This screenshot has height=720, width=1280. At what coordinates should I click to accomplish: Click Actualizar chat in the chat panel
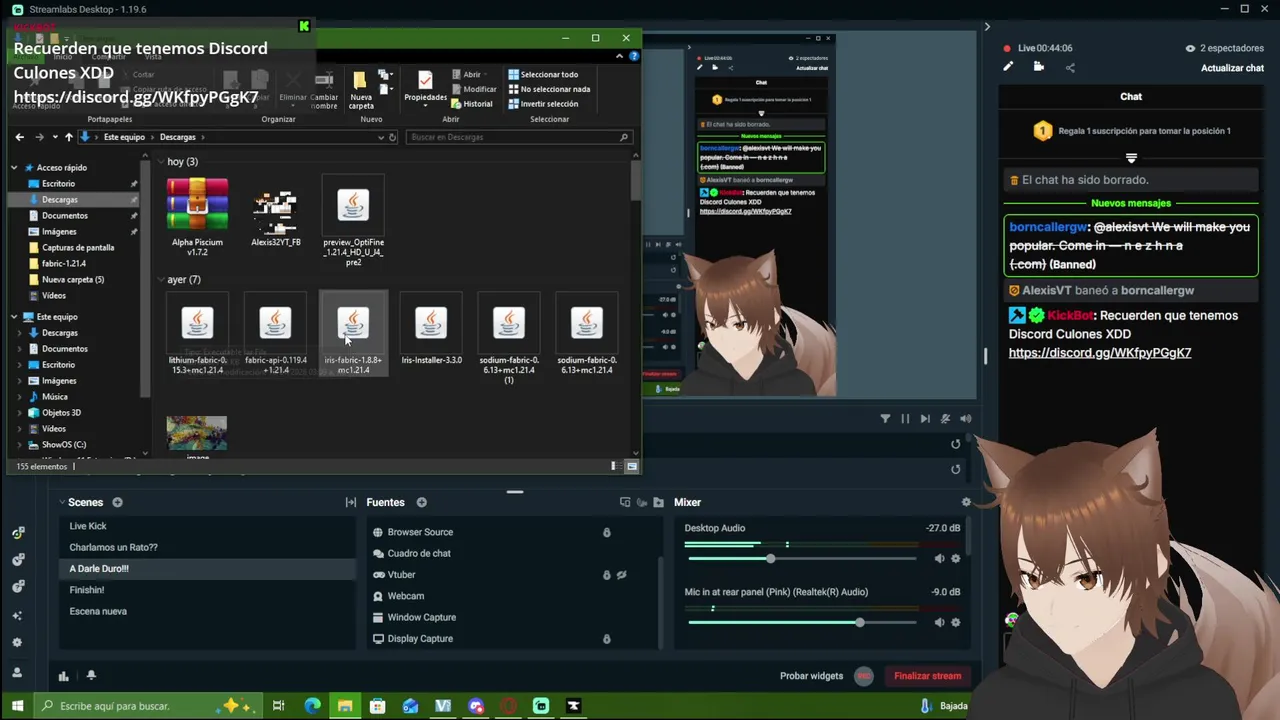1232,68
